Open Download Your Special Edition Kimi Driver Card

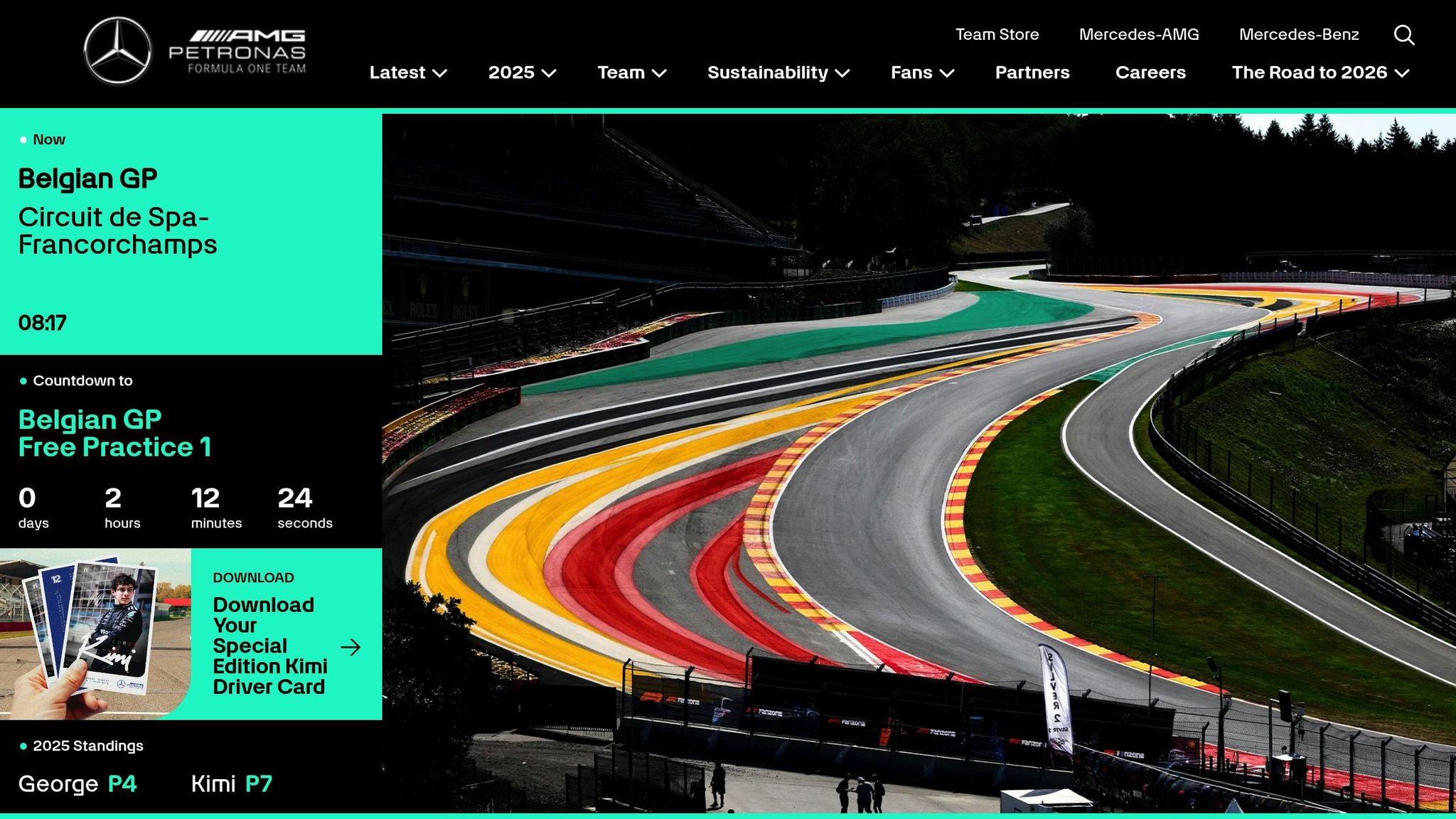270,646
